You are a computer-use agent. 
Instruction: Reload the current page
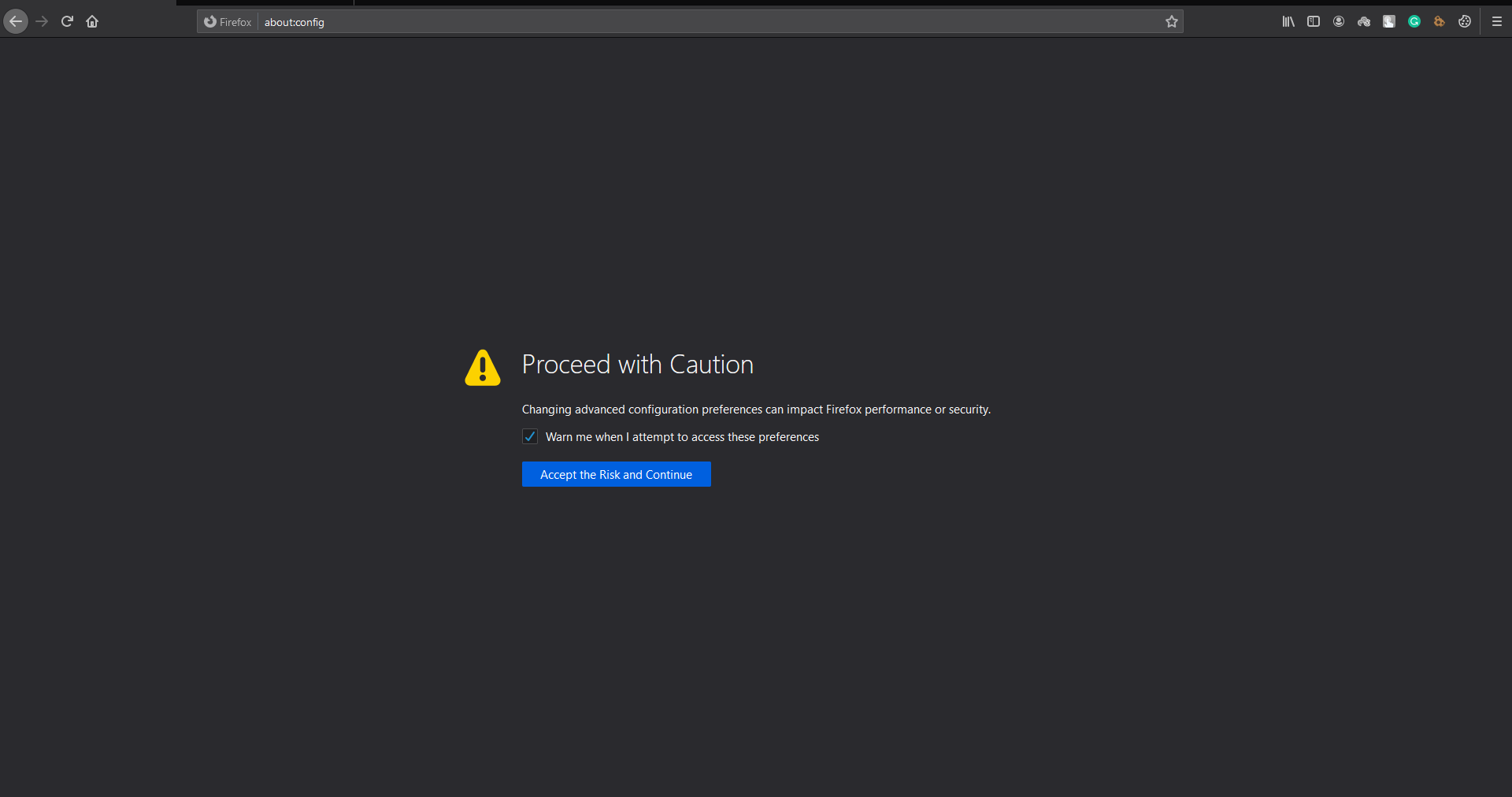[67, 21]
